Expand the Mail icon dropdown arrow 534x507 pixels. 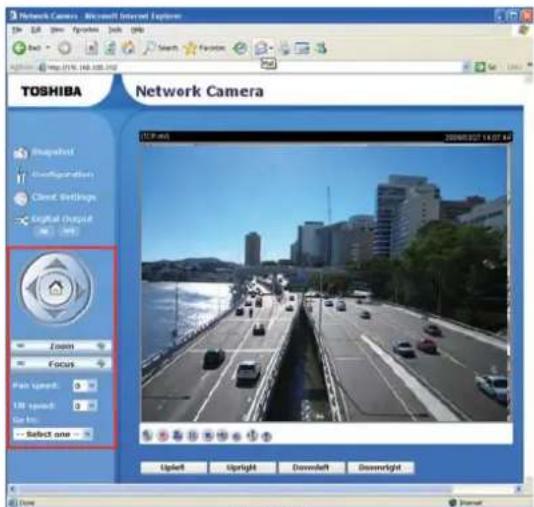pos(271,48)
